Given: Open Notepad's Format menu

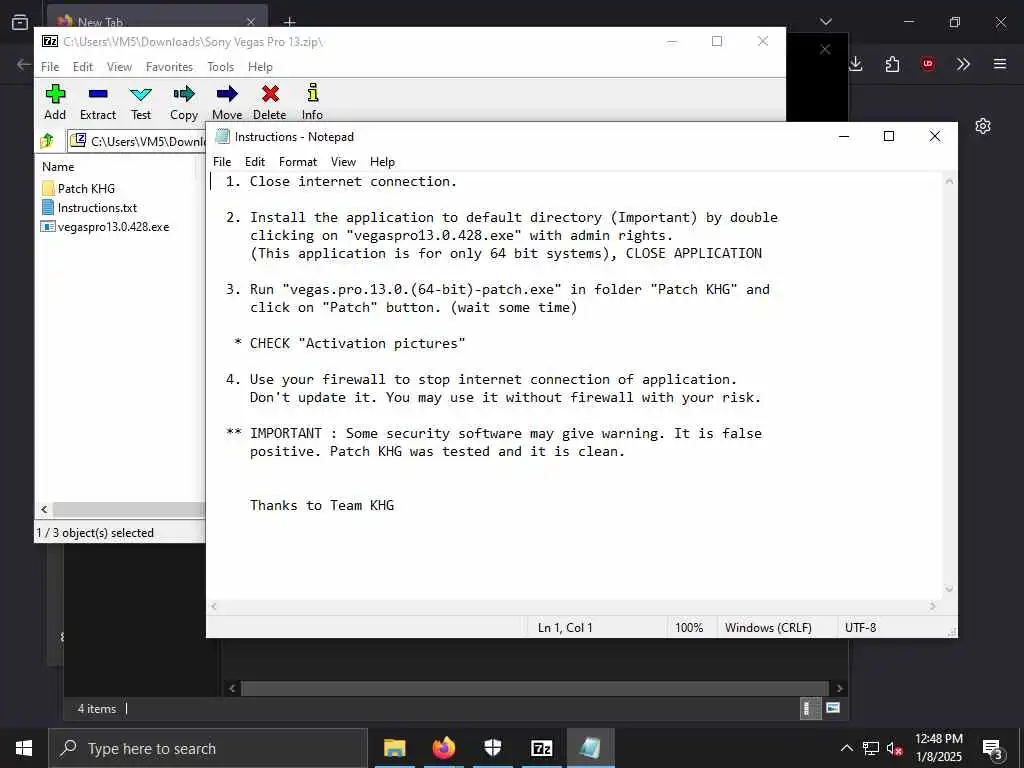Looking at the screenshot, I should tap(298, 162).
